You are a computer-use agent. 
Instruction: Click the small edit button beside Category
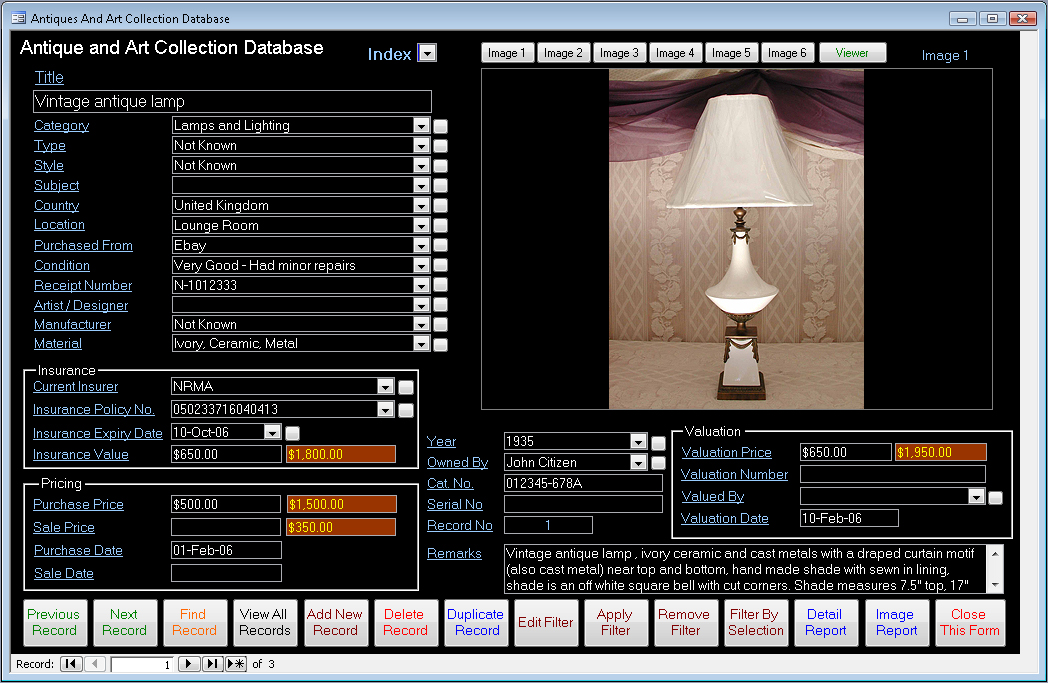440,125
